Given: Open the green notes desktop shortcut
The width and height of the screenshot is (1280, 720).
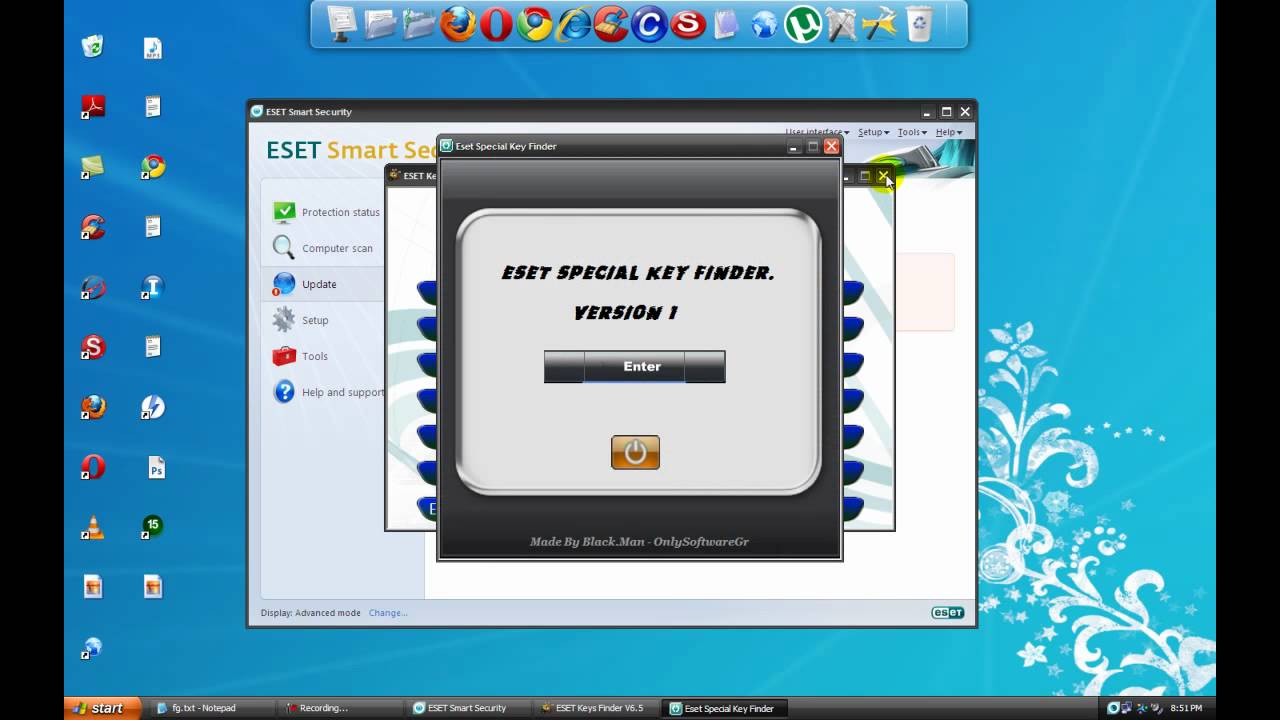Looking at the screenshot, I should (x=92, y=167).
